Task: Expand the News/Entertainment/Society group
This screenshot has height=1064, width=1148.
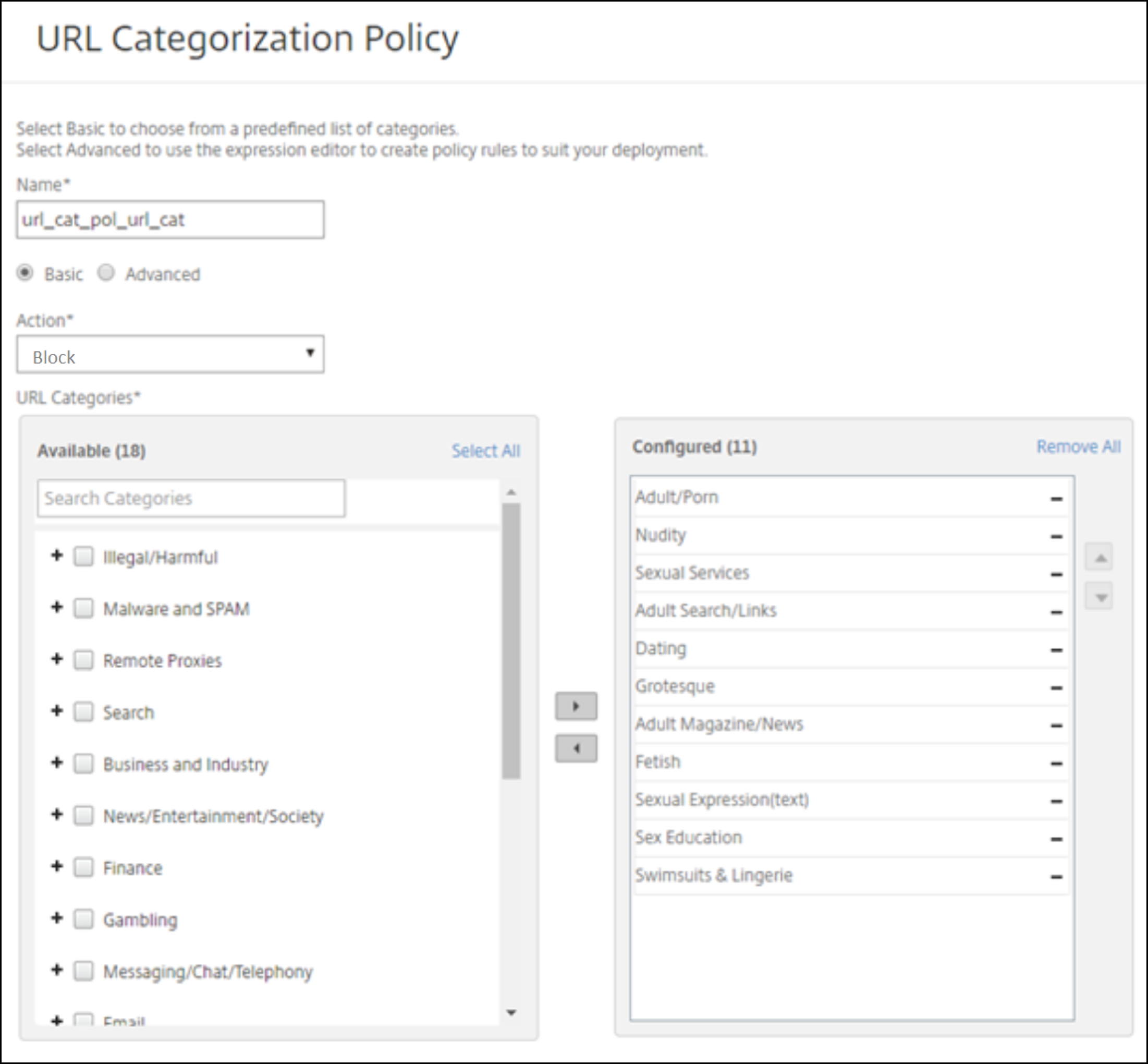Action: (x=56, y=814)
